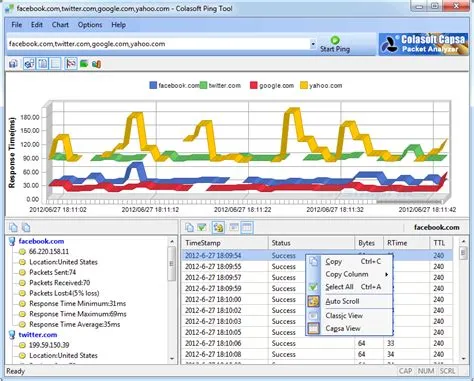Toggle the grid toolbar icon beside page icon
Screen dimensions: 474x381
point(55,63)
